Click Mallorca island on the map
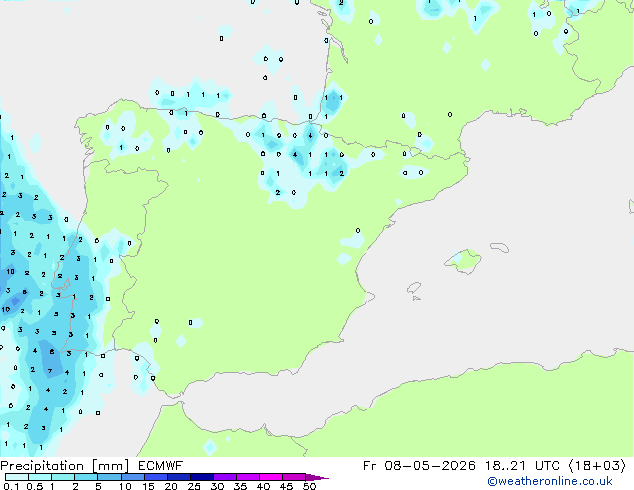The height and width of the screenshot is (490, 634). pos(463,261)
